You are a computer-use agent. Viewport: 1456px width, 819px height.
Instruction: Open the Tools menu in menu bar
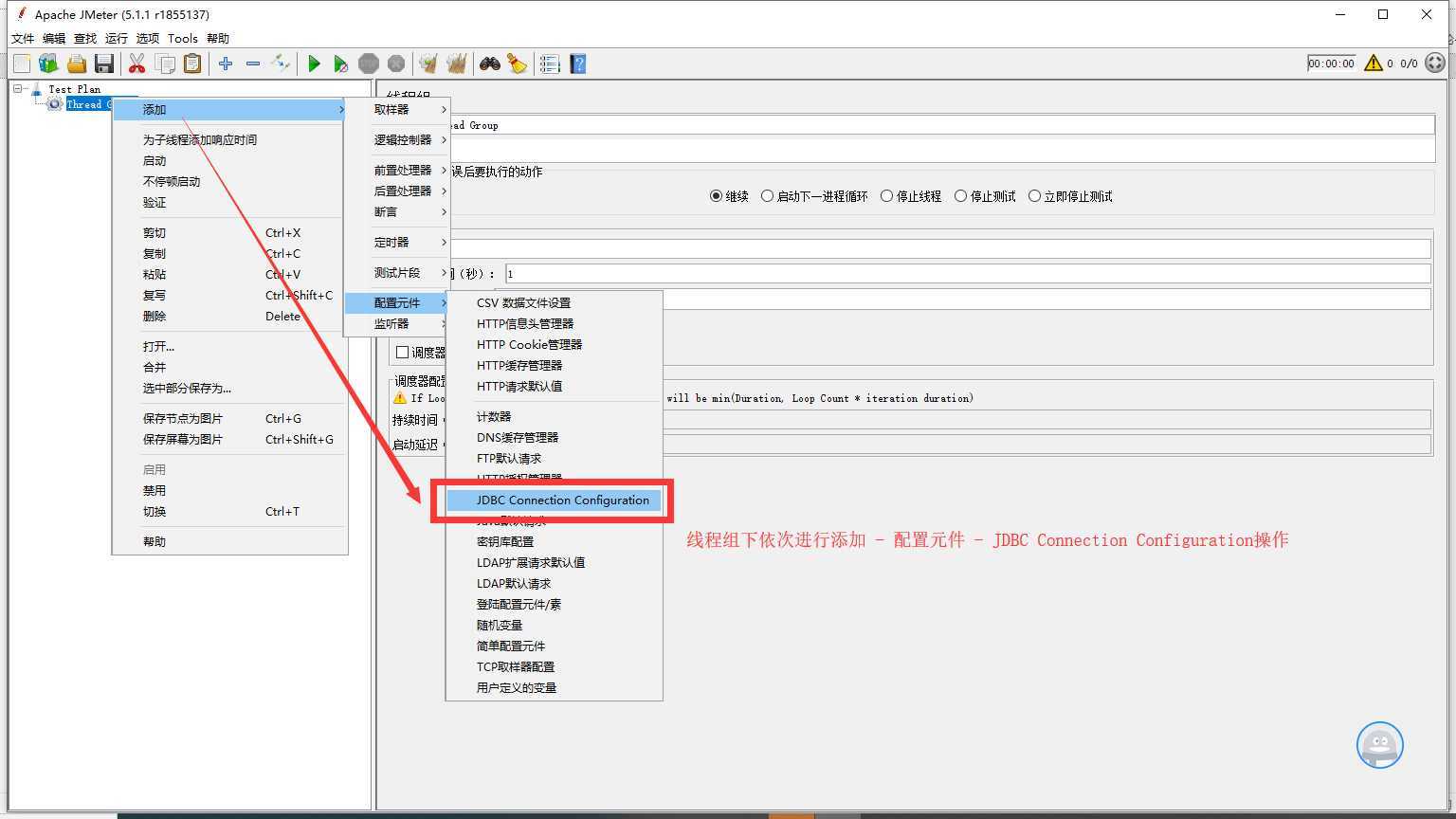(183, 39)
